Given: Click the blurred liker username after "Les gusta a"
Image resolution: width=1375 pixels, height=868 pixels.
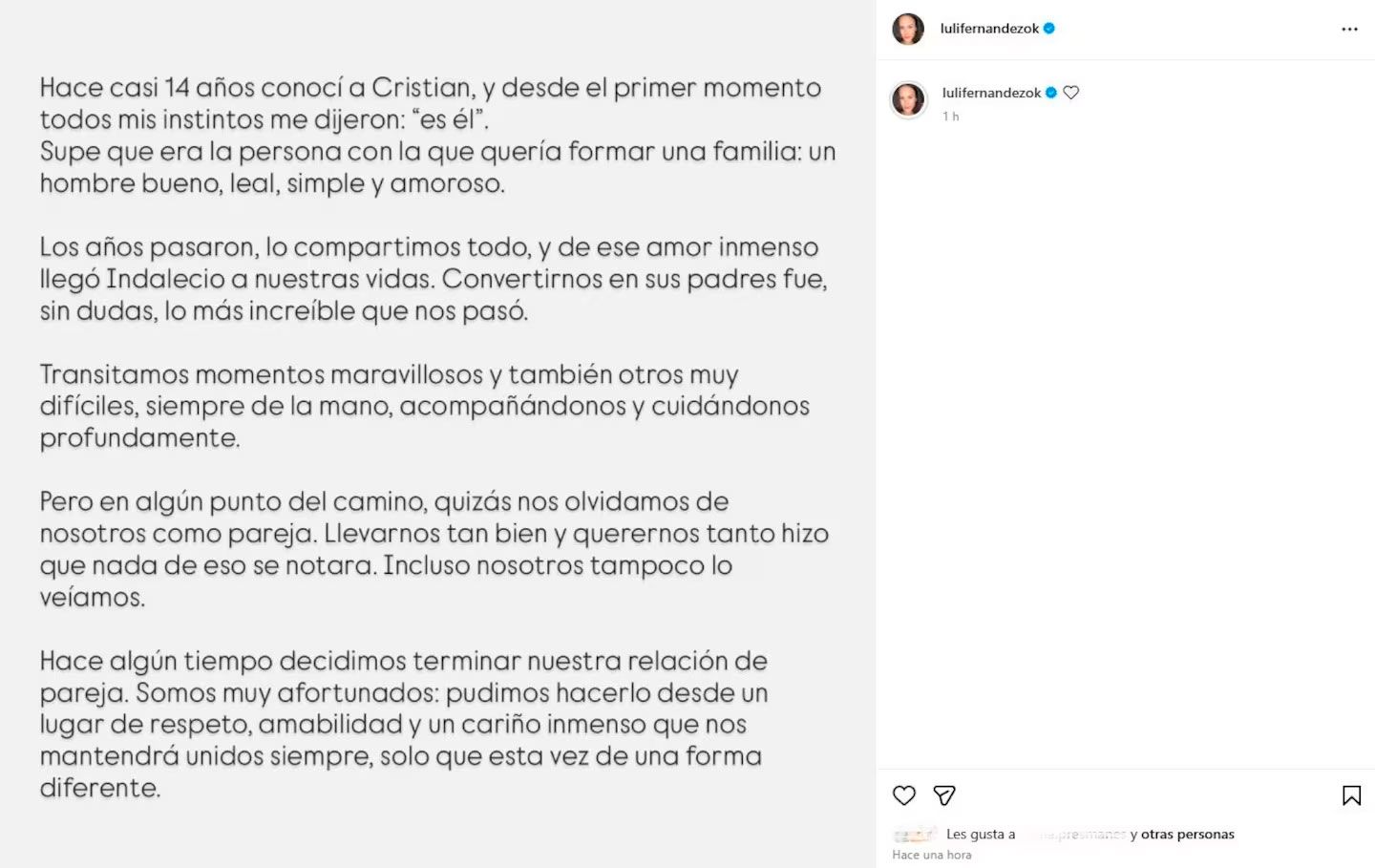Looking at the screenshot, I should (x=1075, y=835).
